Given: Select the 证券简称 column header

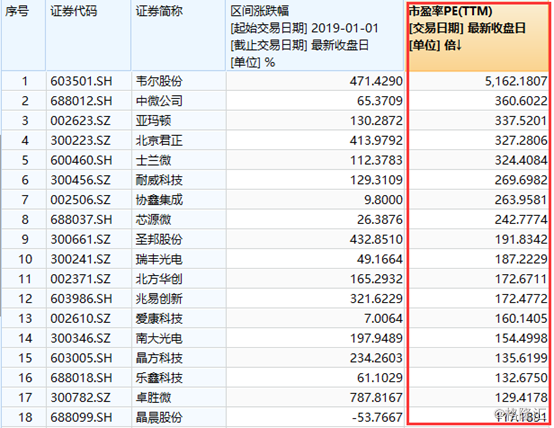Looking at the screenshot, I should click(x=178, y=36).
